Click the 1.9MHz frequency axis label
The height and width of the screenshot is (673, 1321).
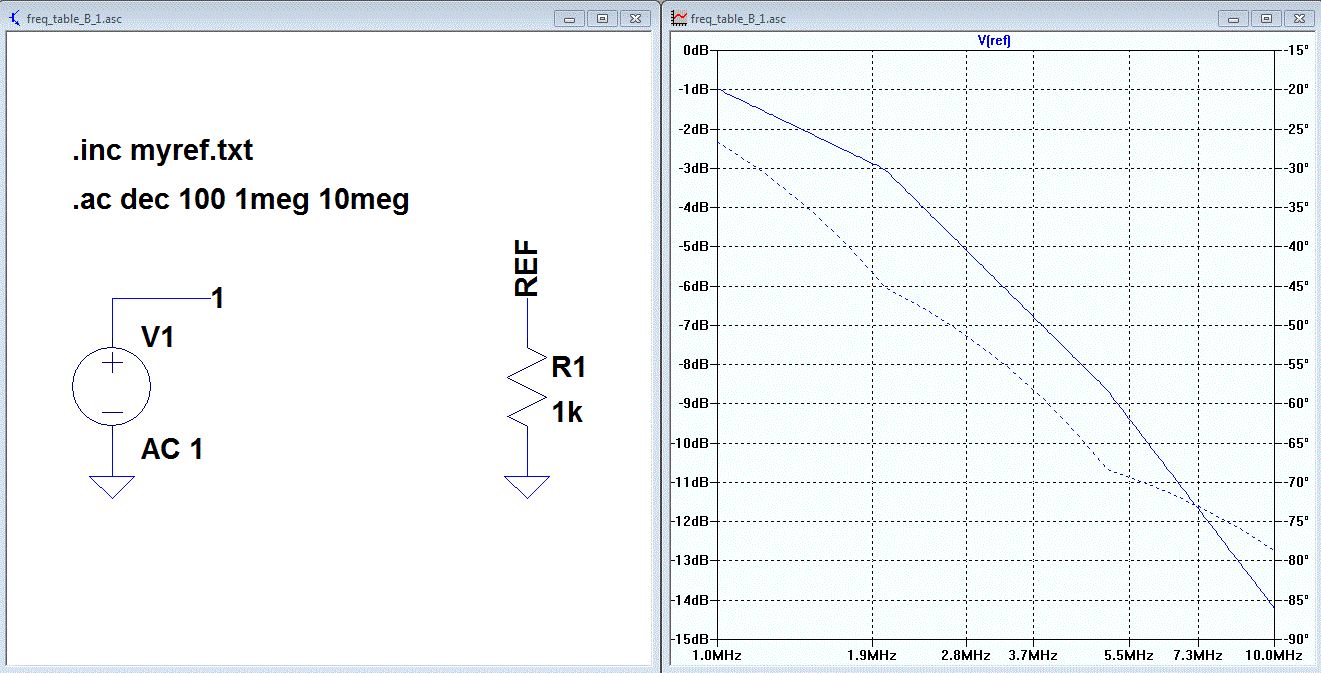tap(873, 656)
